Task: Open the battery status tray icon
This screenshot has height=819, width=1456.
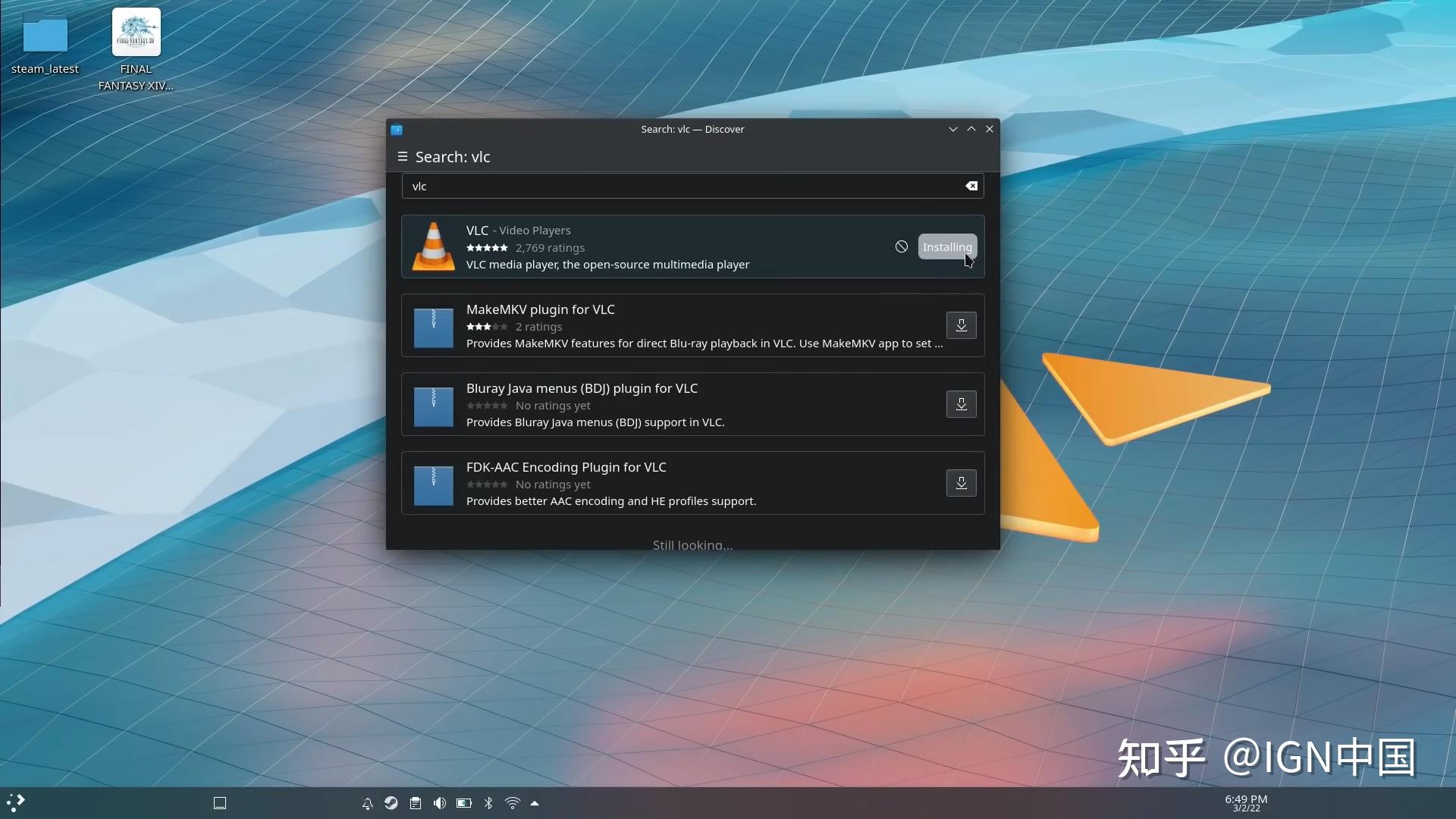Action: coord(464,803)
